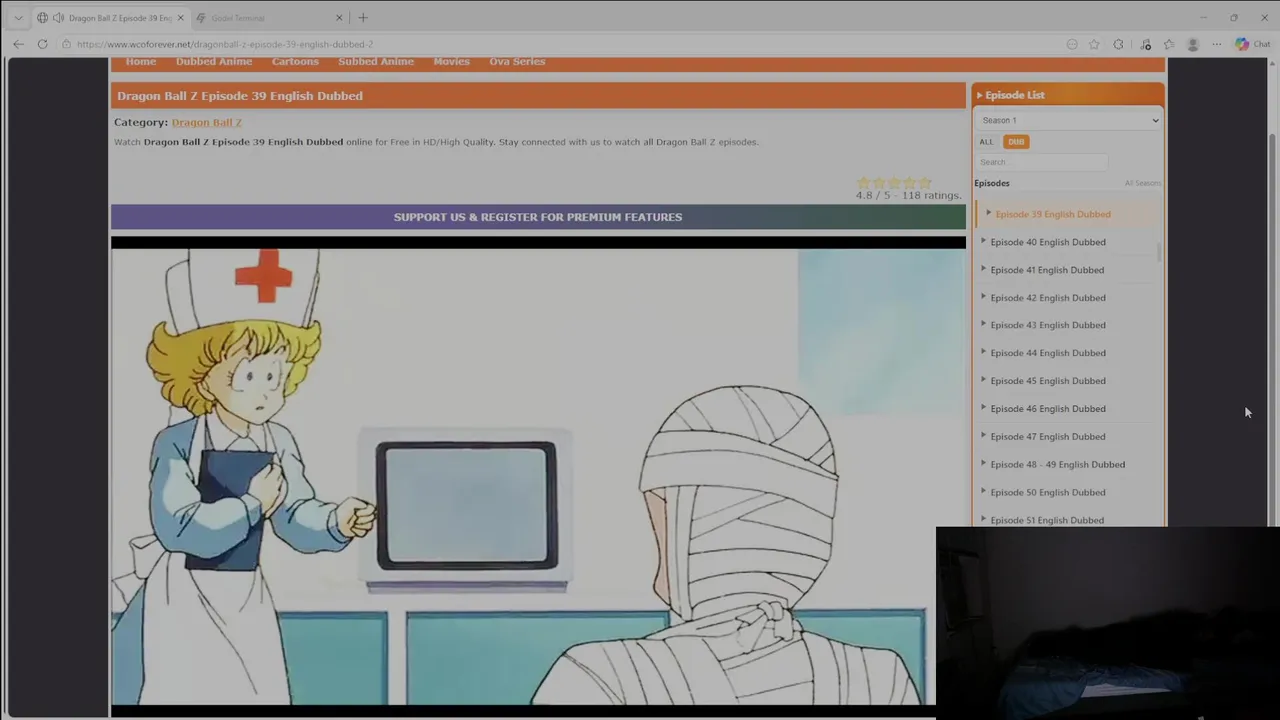Rate the episode five stars

[x=925, y=183]
